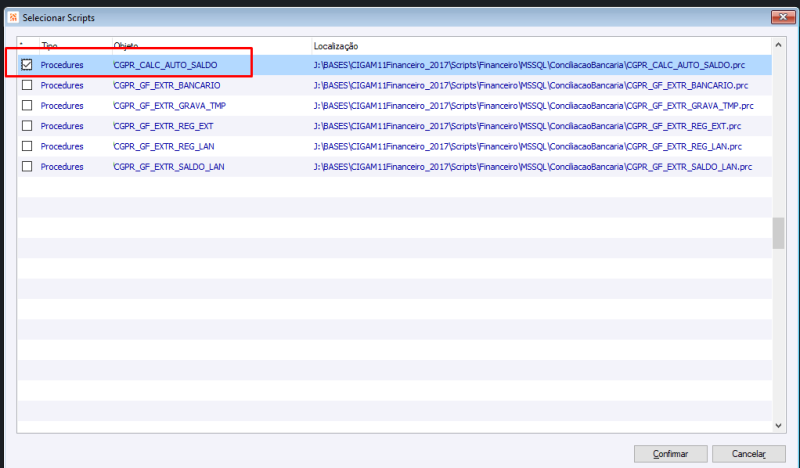
Task: Click the path ending CGPR_GF_EXTR_GRAVA_TMP.prc
Action: tap(533, 106)
